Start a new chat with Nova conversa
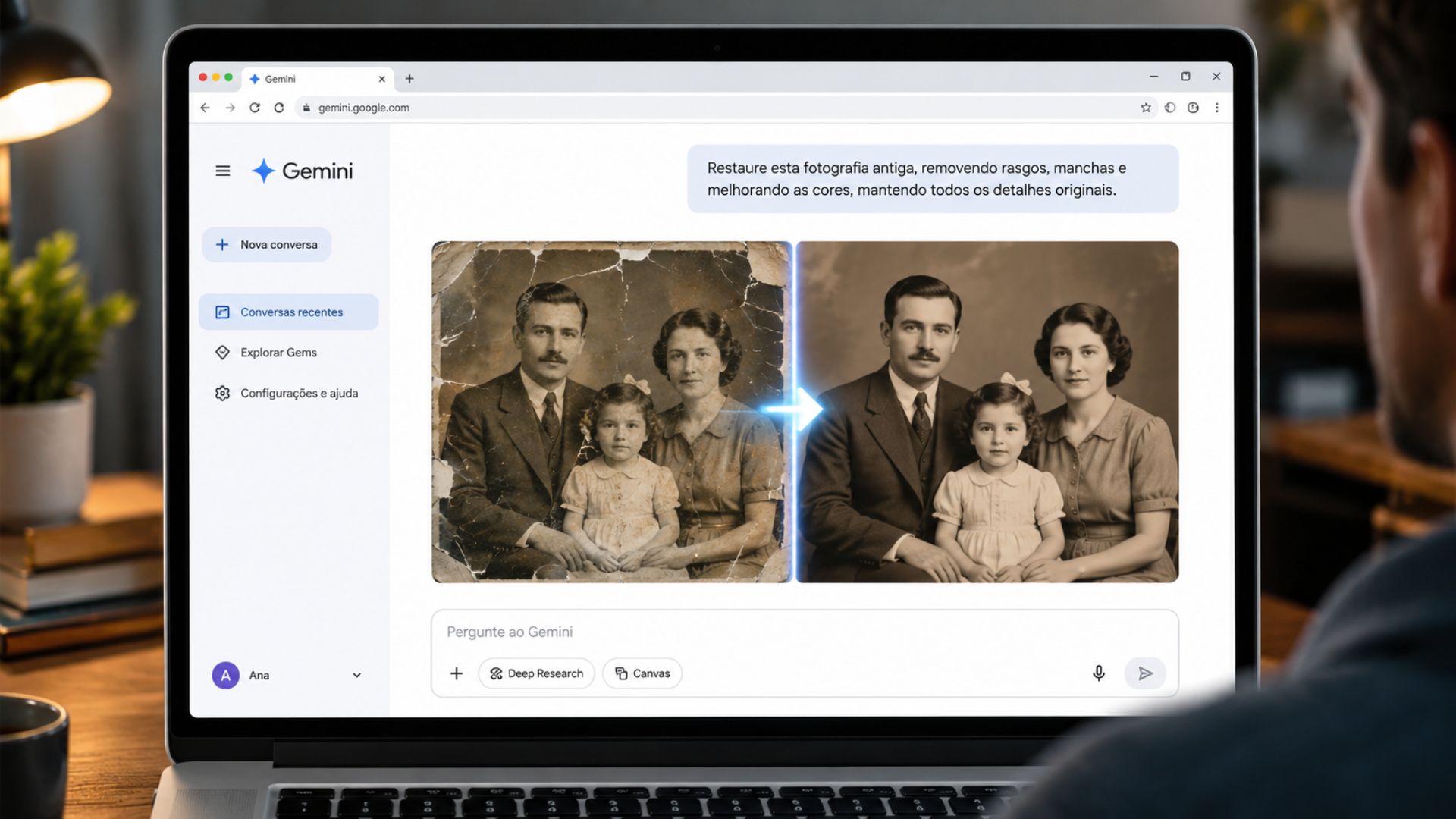The height and width of the screenshot is (819, 1456). click(266, 245)
